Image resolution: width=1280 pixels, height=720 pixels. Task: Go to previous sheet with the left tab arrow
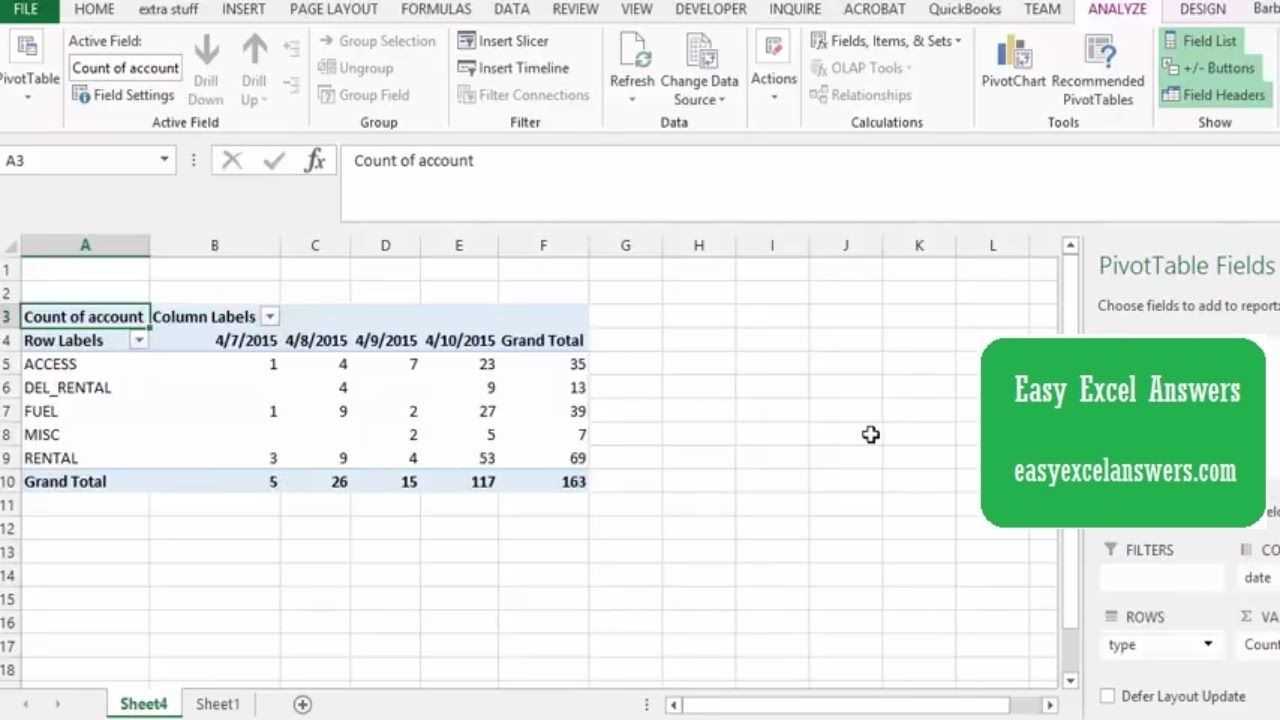[x=26, y=704]
